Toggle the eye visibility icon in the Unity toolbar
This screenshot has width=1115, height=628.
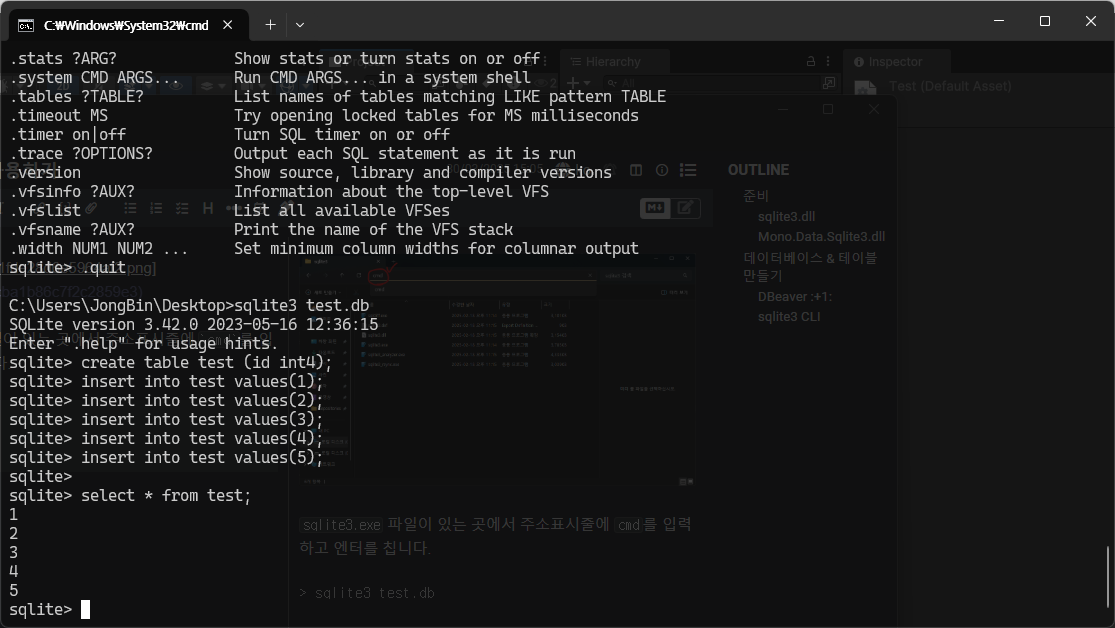176,86
